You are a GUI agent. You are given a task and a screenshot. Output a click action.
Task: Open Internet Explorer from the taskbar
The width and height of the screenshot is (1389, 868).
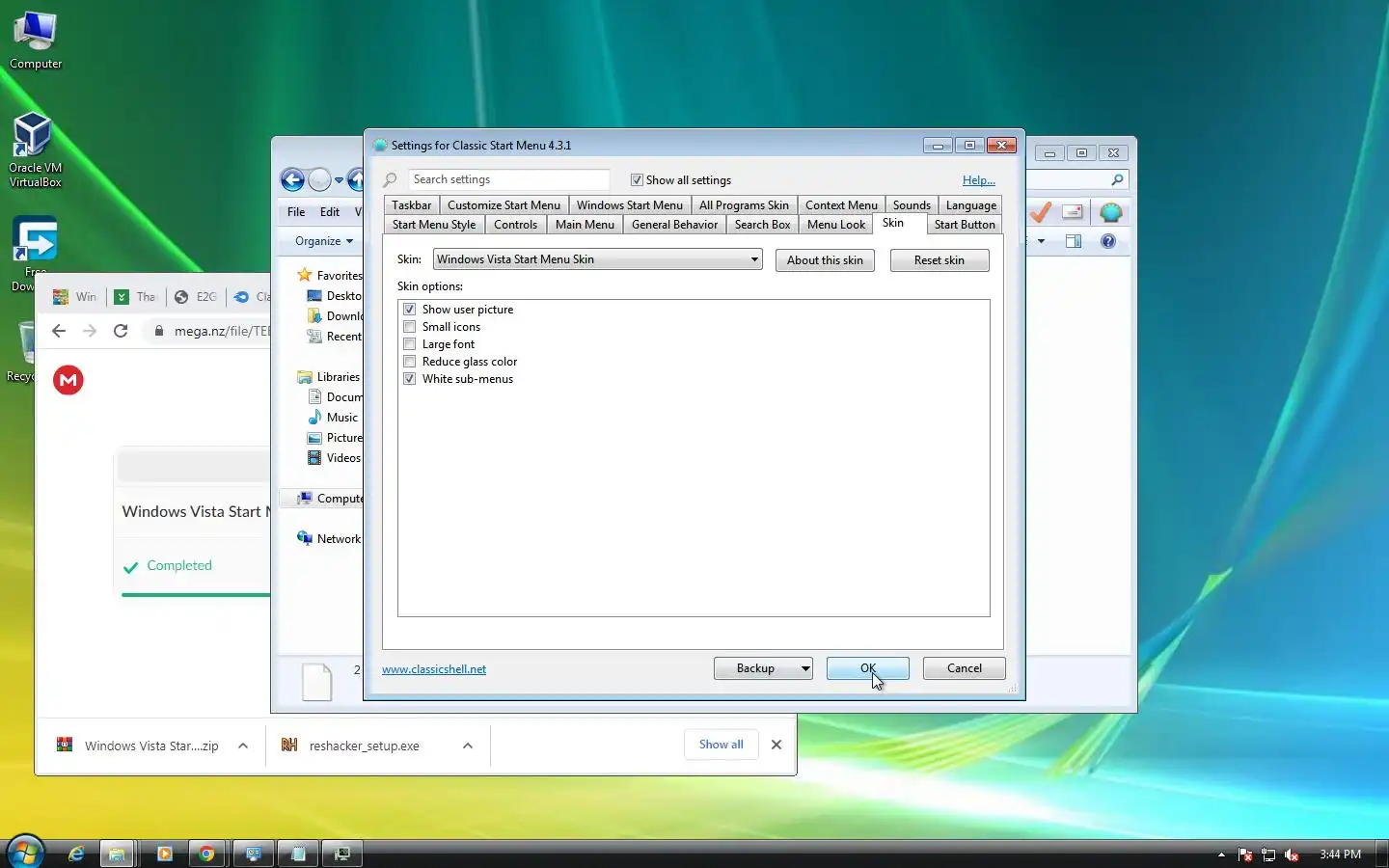[75, 854]
